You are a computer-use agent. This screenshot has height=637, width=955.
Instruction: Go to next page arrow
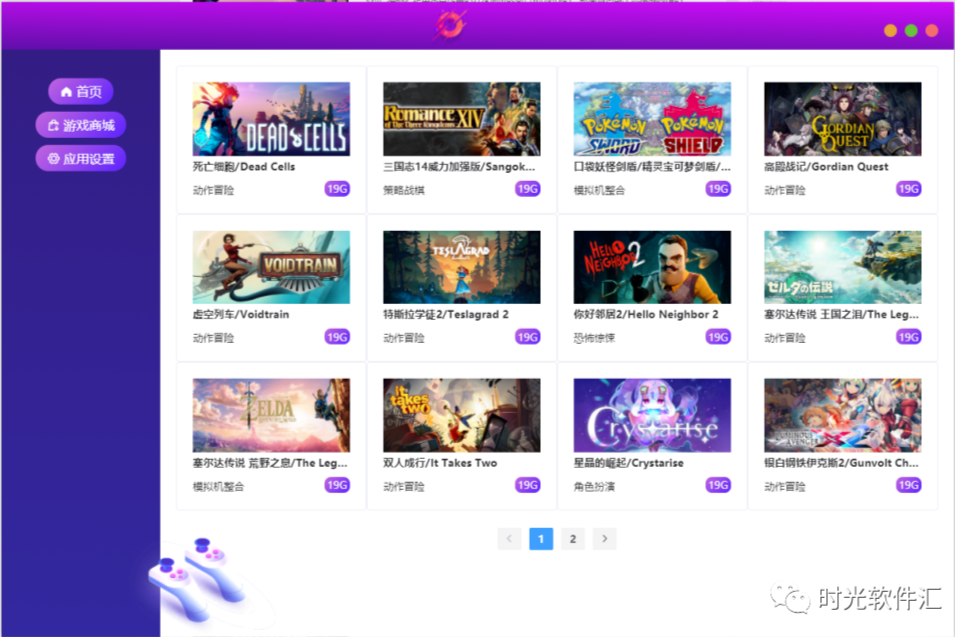point(604,539)
